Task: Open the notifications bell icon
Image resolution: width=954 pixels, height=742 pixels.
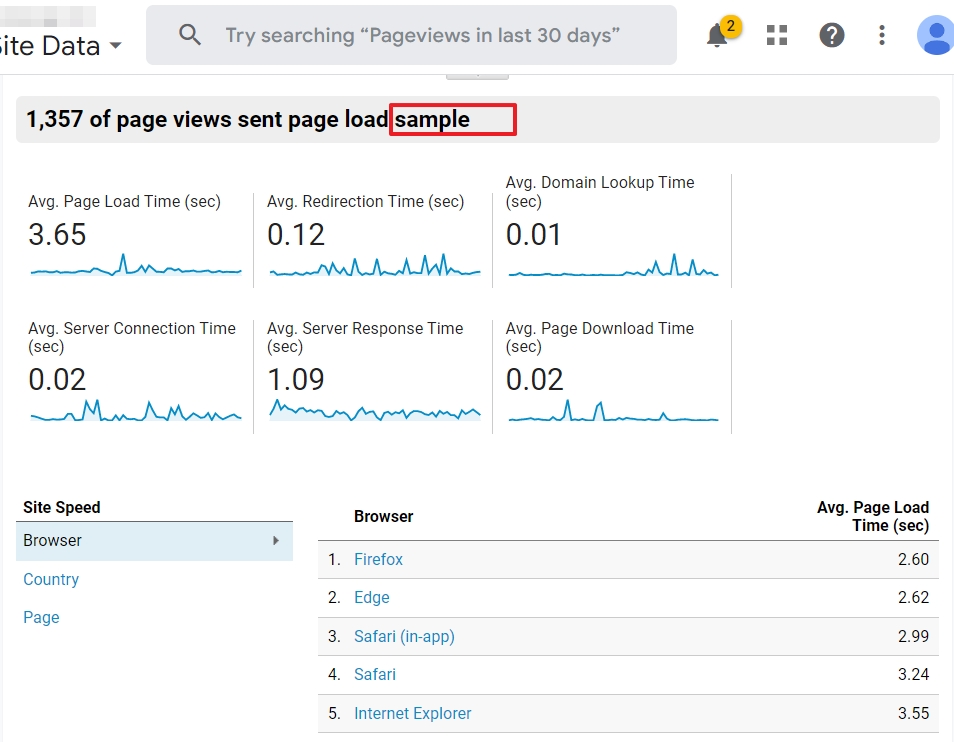Action: (718, 35)
